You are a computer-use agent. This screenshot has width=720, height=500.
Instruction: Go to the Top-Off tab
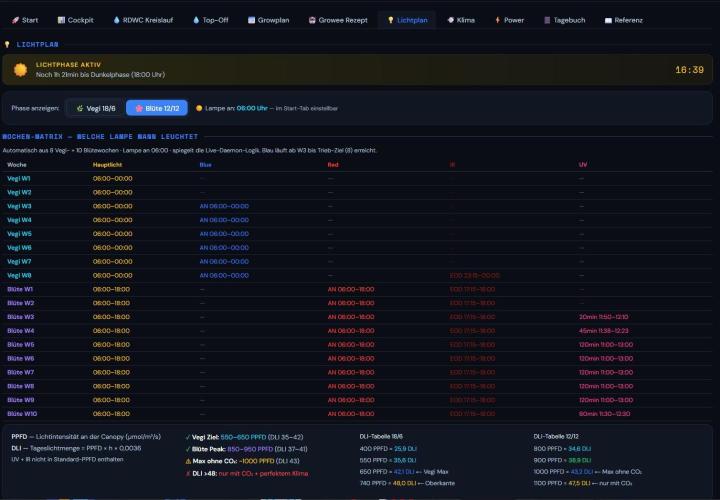[x=210, y=20]
